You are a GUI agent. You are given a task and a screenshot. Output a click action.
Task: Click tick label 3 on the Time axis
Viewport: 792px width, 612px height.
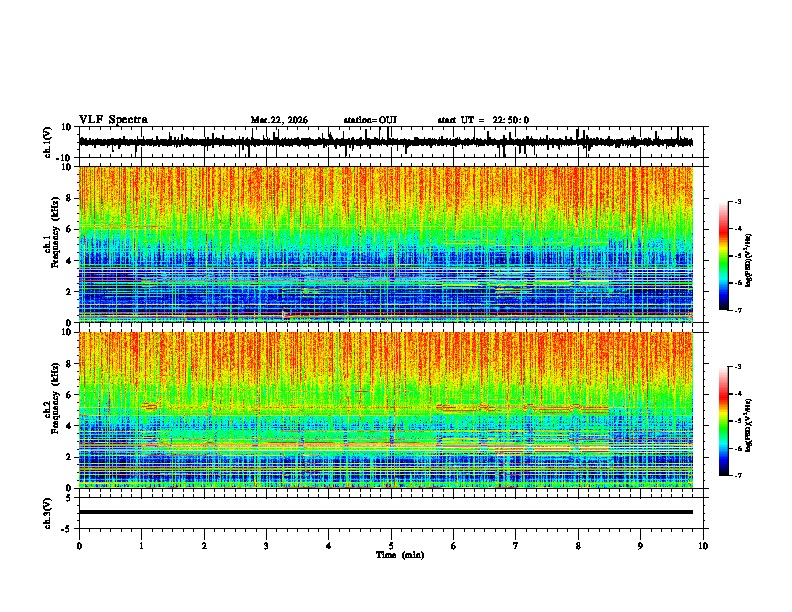[266, 546]
